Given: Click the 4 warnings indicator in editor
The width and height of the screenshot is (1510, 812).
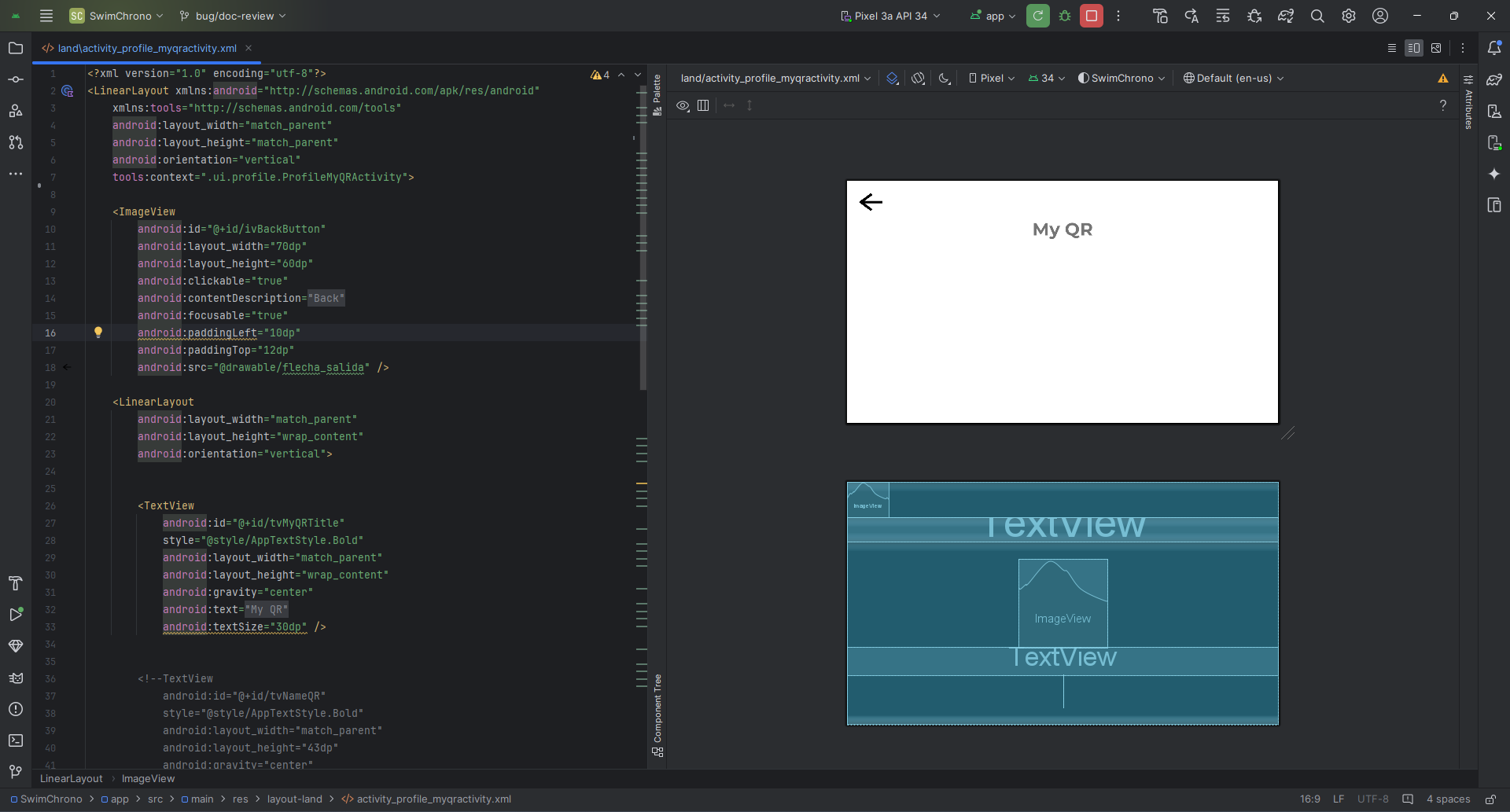Looking at the screenshot, I should (x=600, y=75).
